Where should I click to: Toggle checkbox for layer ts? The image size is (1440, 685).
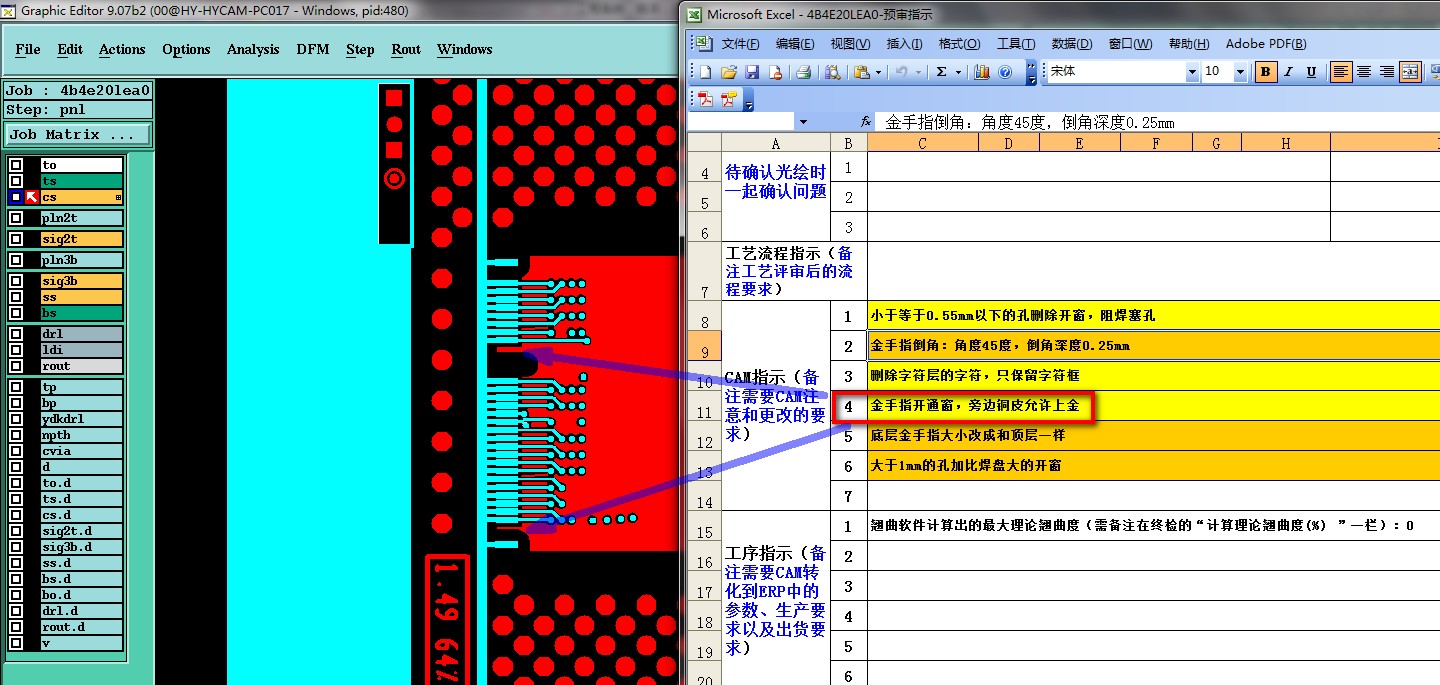[16, 182]
